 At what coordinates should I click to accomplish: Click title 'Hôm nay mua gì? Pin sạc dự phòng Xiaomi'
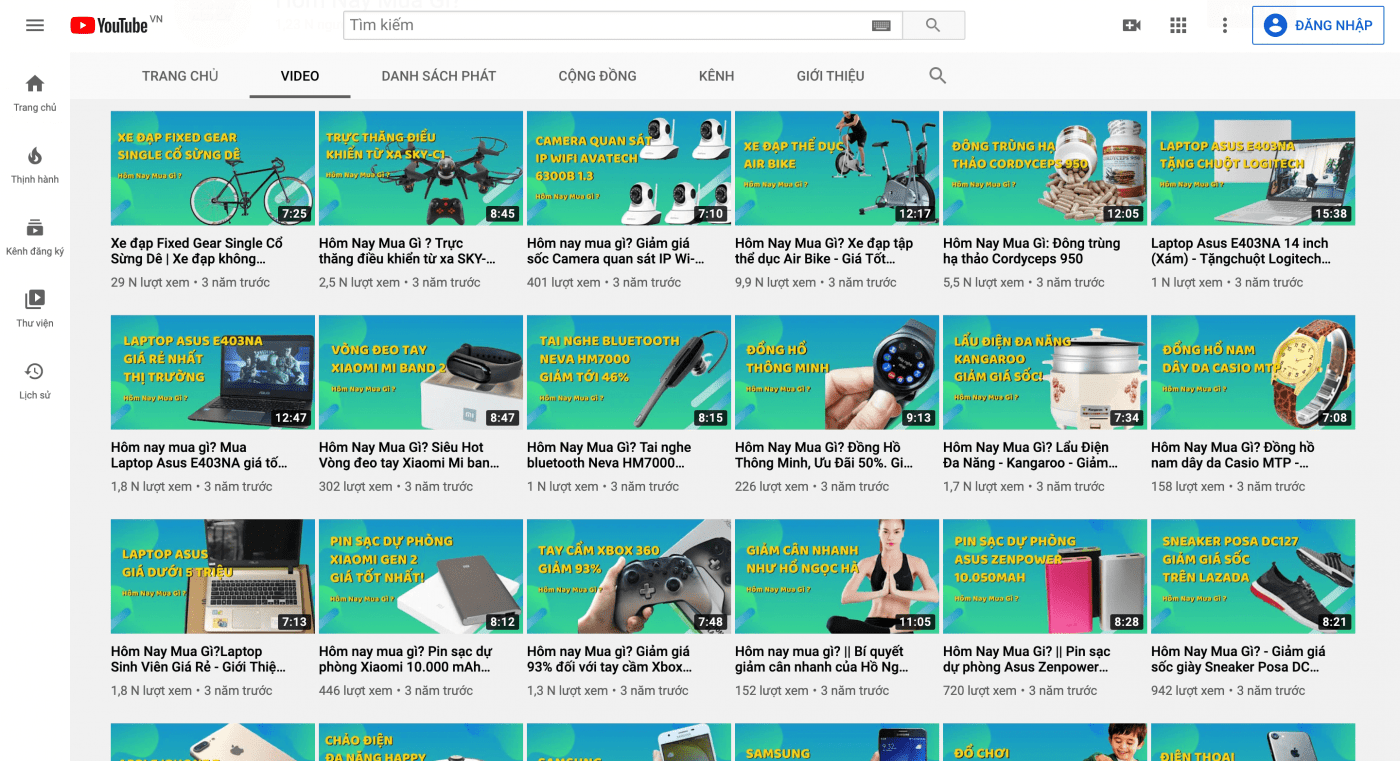405,659
